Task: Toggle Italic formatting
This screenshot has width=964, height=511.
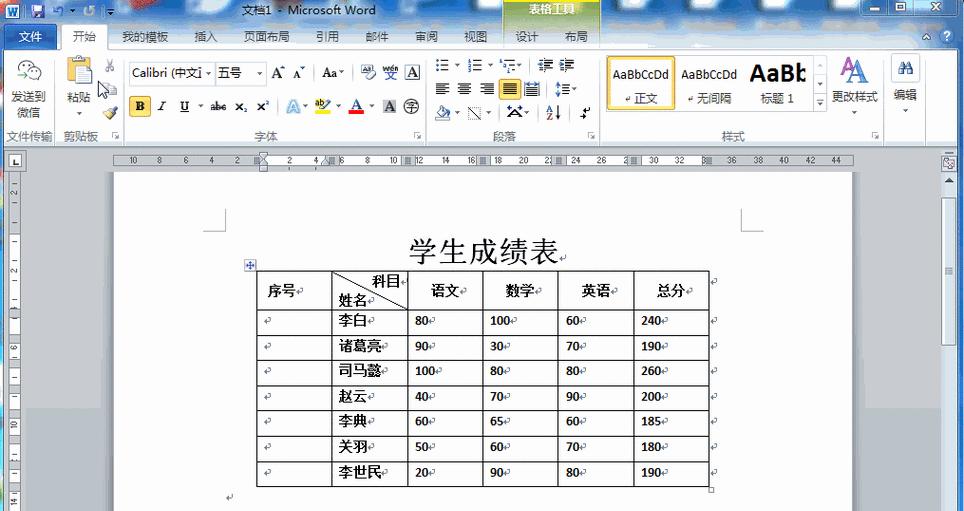Action: click(162, 107)
